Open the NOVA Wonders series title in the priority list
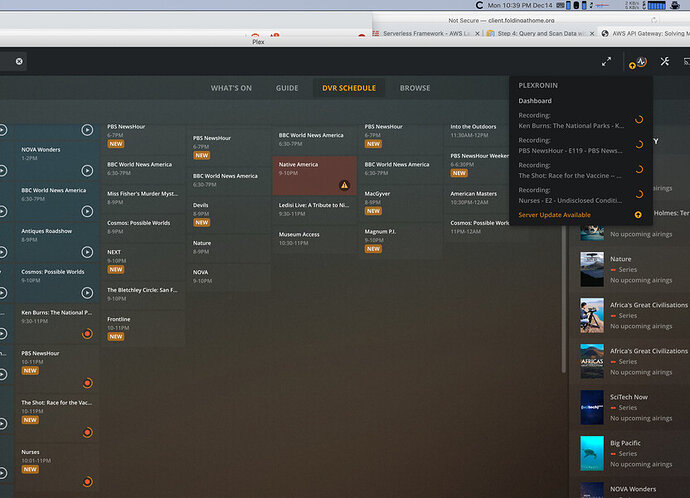Screen dimensions: 690x498 [x=633, y=489]
